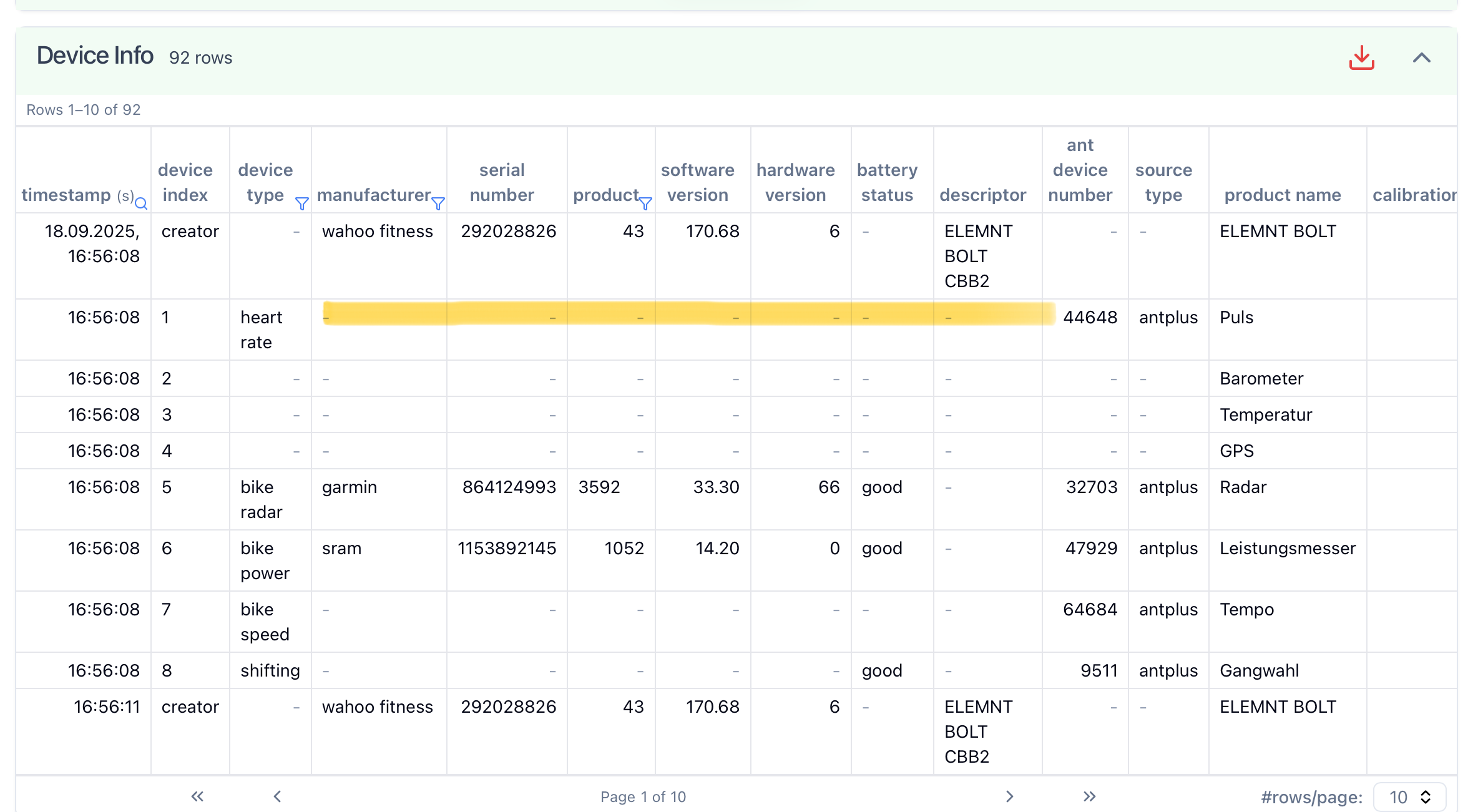Open the product column filter

(645, 203)
